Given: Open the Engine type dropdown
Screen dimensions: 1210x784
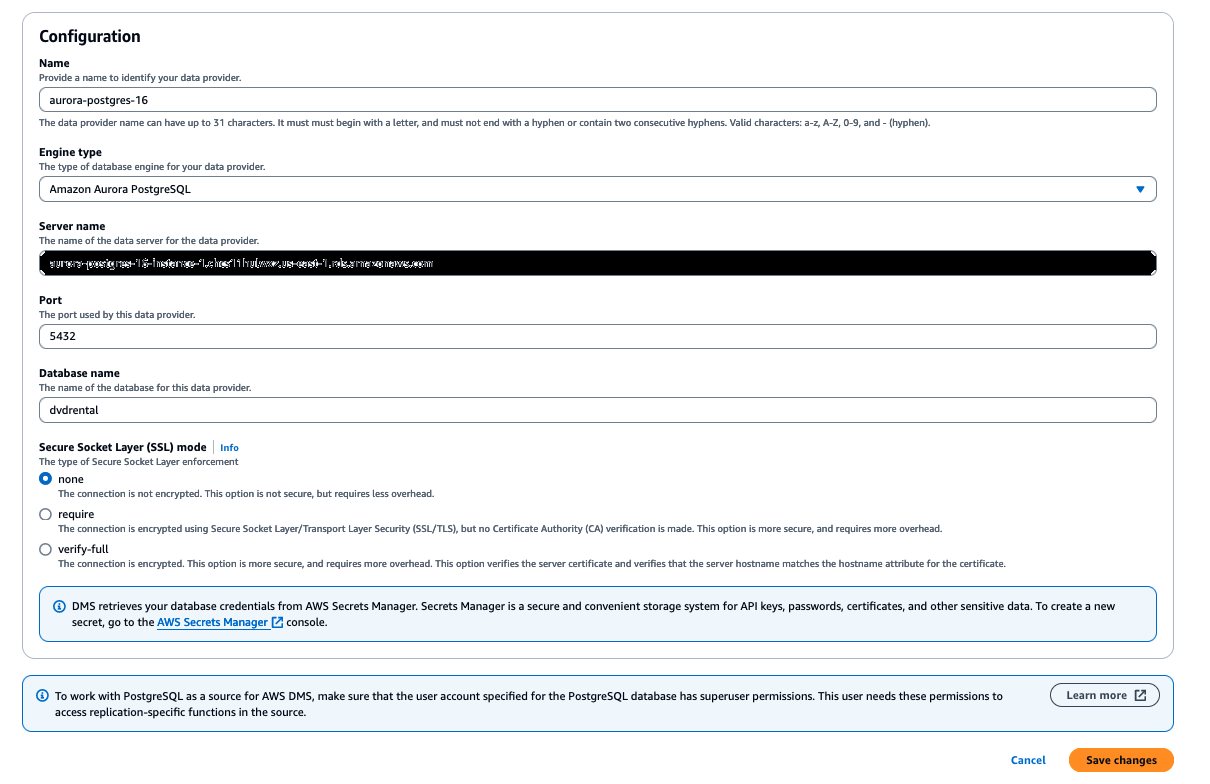Looking at the screenshot, I should tap(597, 189).
